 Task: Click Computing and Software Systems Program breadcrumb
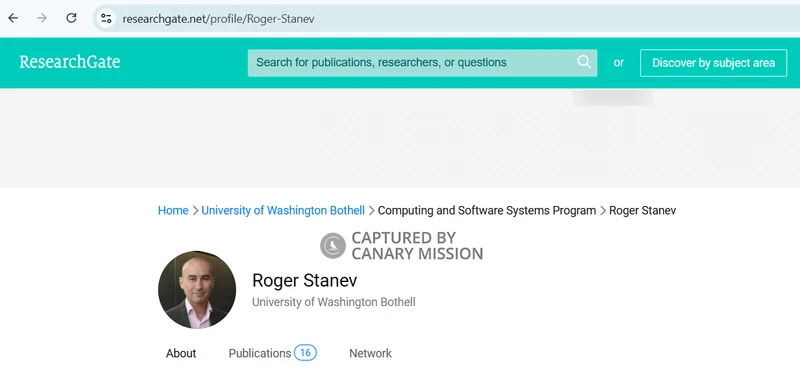pos(487,210)
